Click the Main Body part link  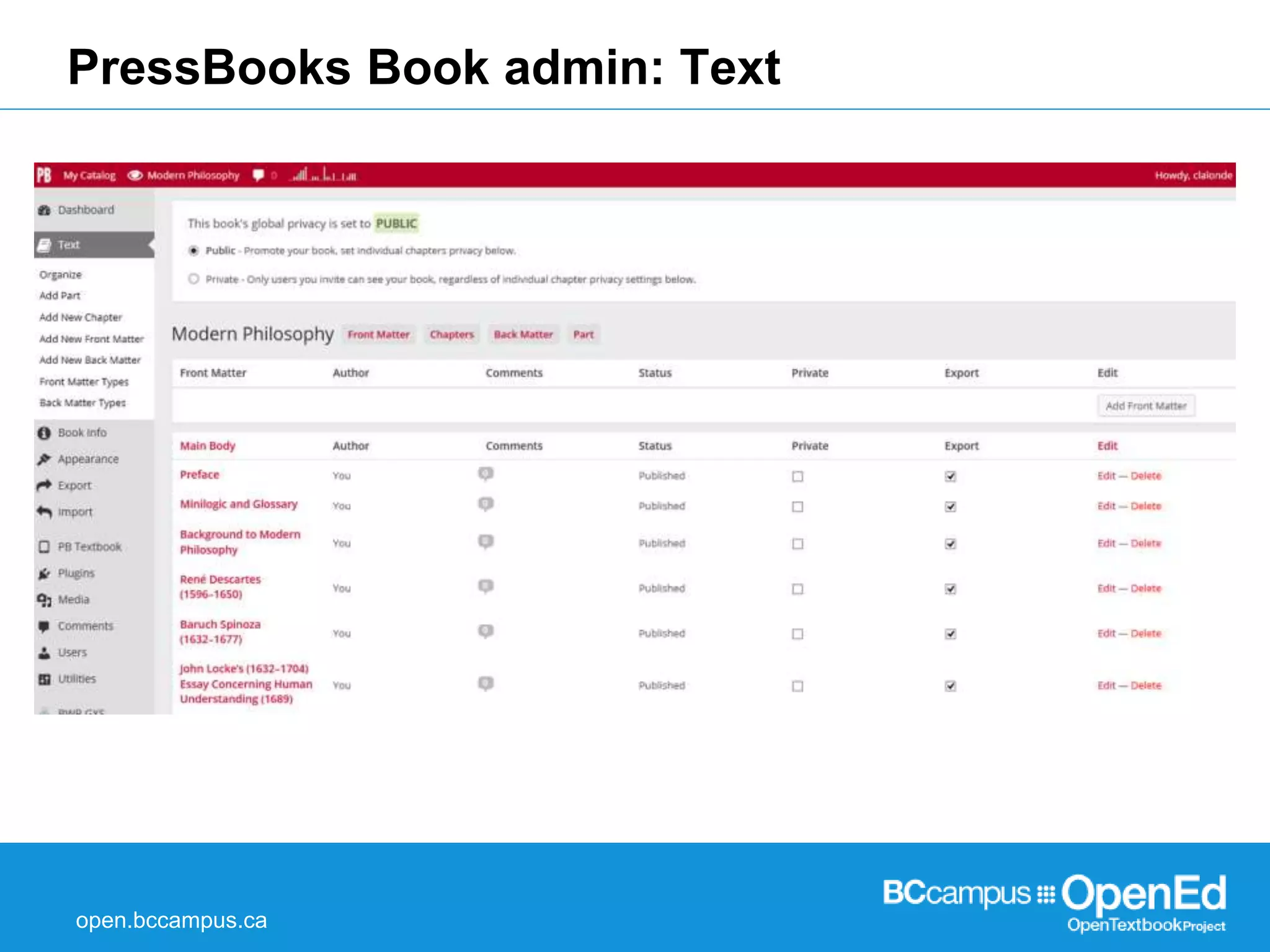point(208,446)
